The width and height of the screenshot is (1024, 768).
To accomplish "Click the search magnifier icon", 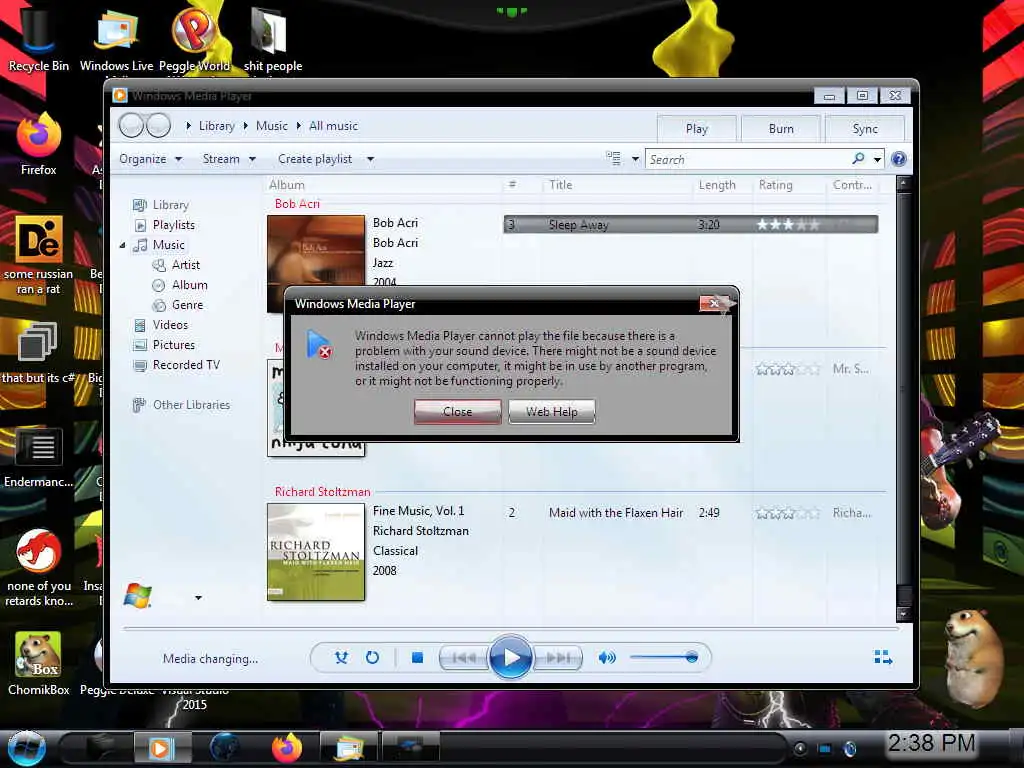I will pos(858,158).
